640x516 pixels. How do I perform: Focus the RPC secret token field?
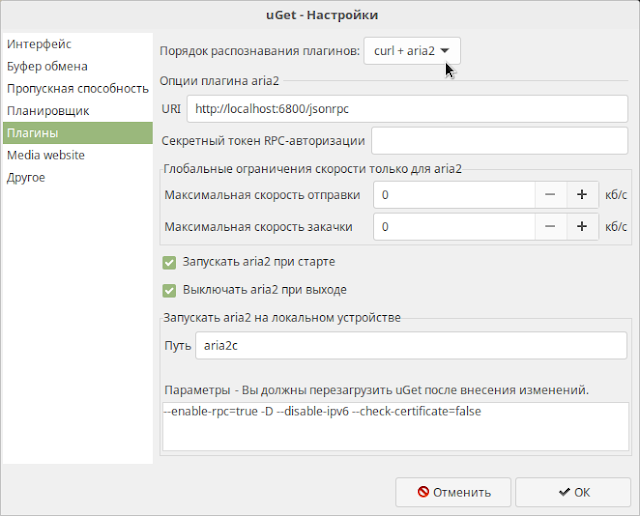[499, 141]
